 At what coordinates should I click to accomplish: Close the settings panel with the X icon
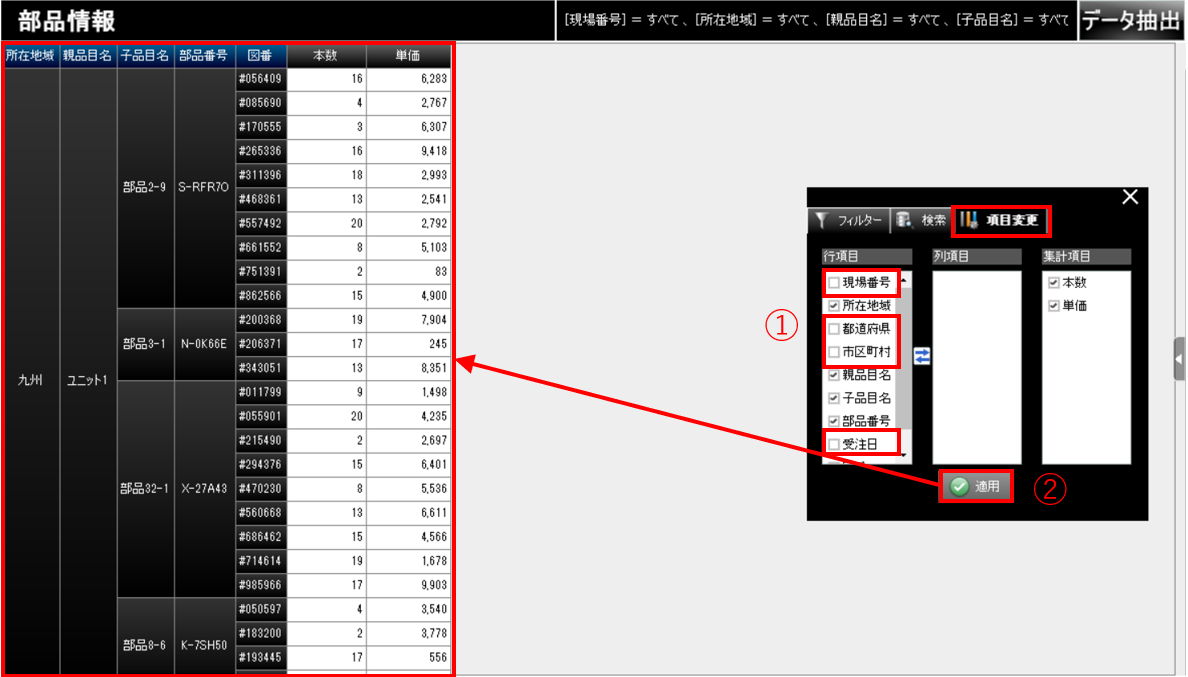click(x=1130, y=198)
